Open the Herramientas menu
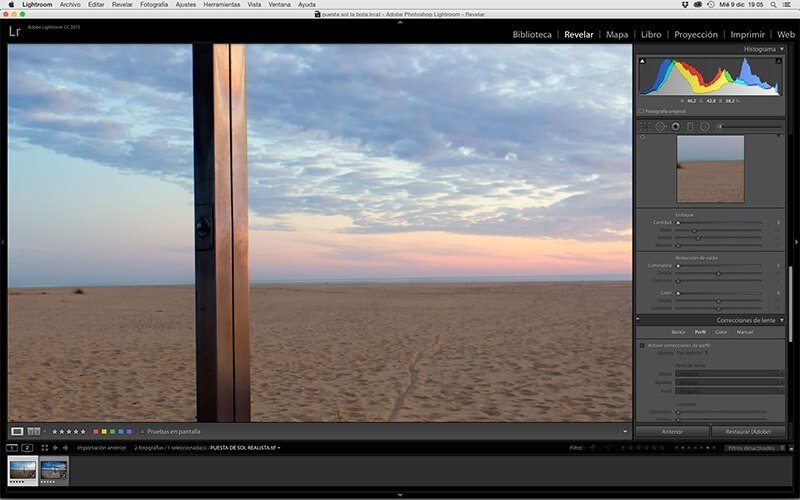The width and height of the screenshot is (800, 500). click(x=221, y=5)
